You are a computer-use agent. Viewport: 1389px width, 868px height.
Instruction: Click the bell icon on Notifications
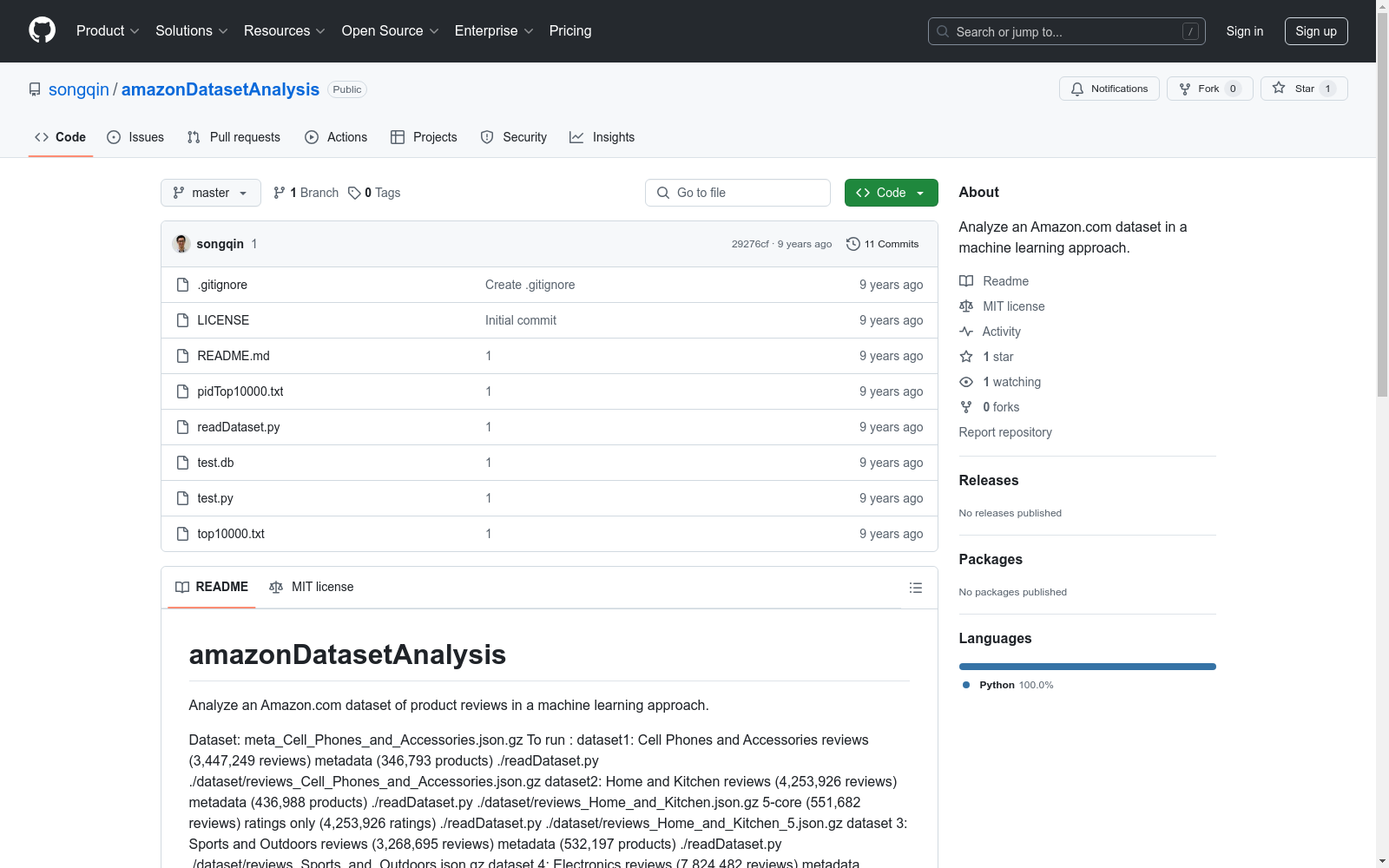1077,89
